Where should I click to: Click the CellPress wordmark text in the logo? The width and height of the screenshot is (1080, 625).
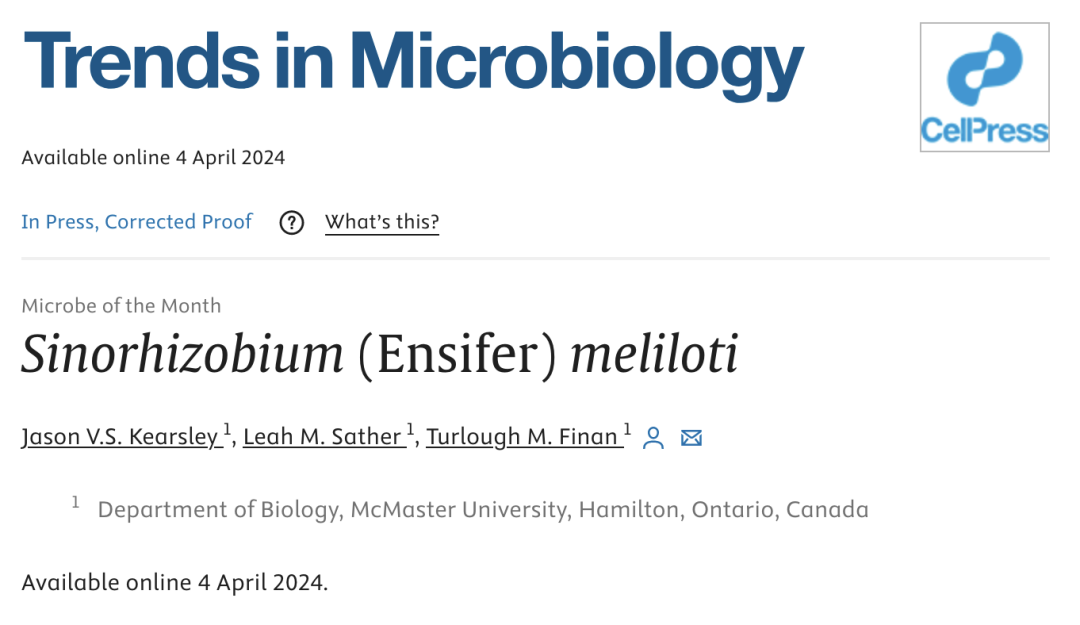coord(984,130)
